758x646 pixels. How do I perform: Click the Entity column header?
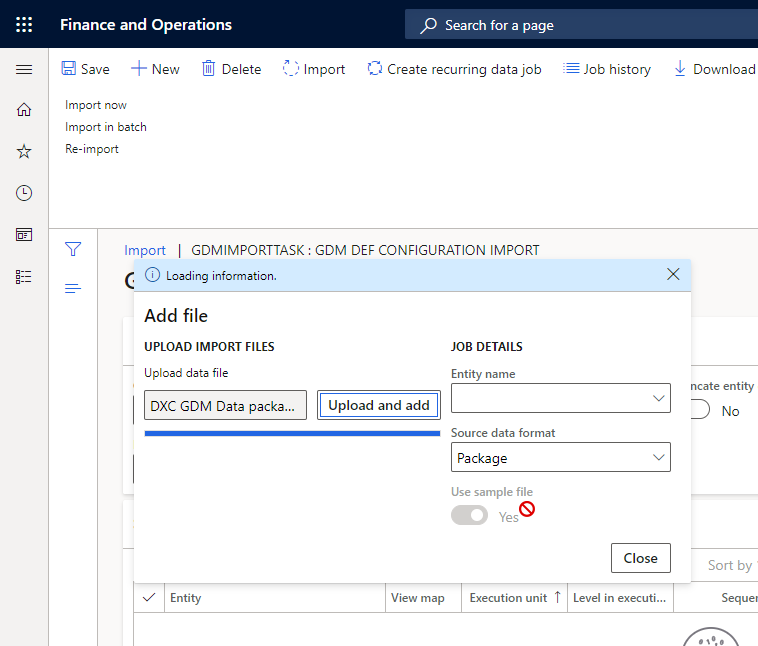coord(275,598)
